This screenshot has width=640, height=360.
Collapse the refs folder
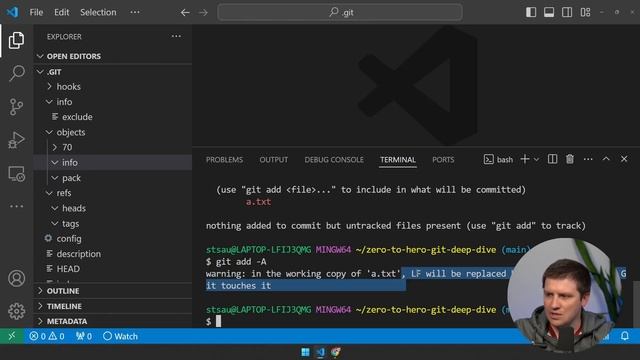click(113, 193)
